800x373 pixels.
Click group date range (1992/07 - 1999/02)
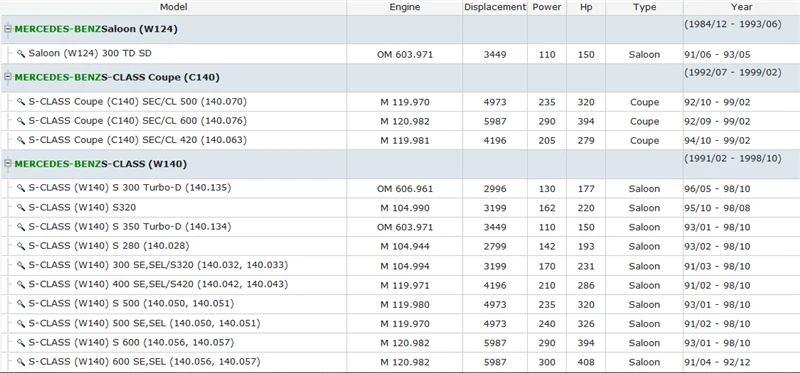733,72
